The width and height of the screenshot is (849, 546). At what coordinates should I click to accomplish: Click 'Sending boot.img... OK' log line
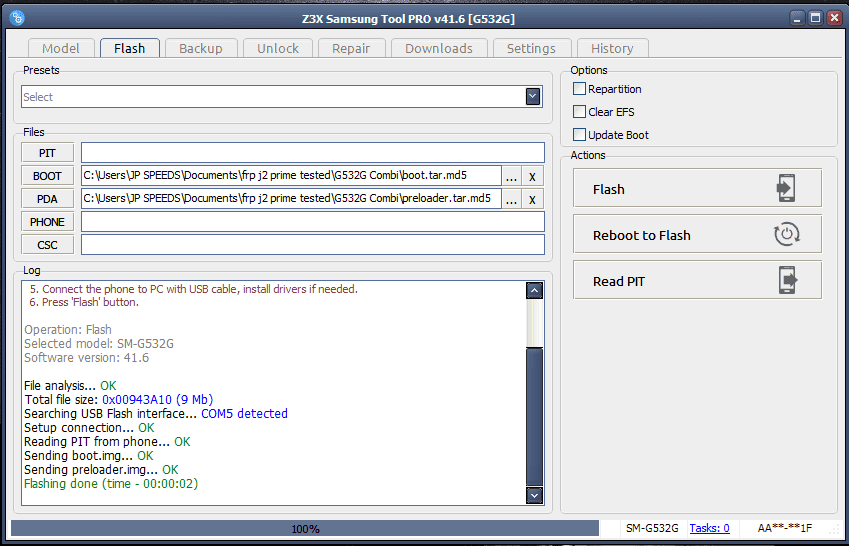pyautogui.click(x=89, y=455)
